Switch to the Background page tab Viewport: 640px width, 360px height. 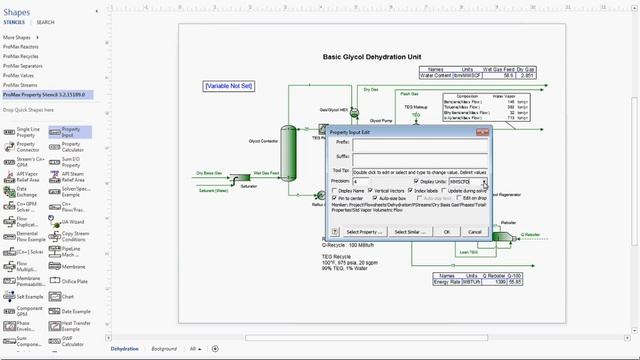pyautogui.click(x=164, y=349)
